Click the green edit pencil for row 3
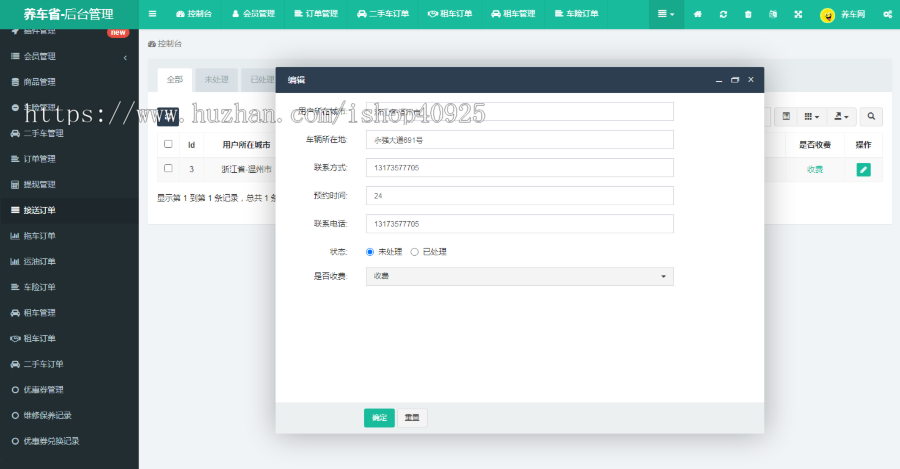Viewport: 900px width, 469px height. [863, 169]
